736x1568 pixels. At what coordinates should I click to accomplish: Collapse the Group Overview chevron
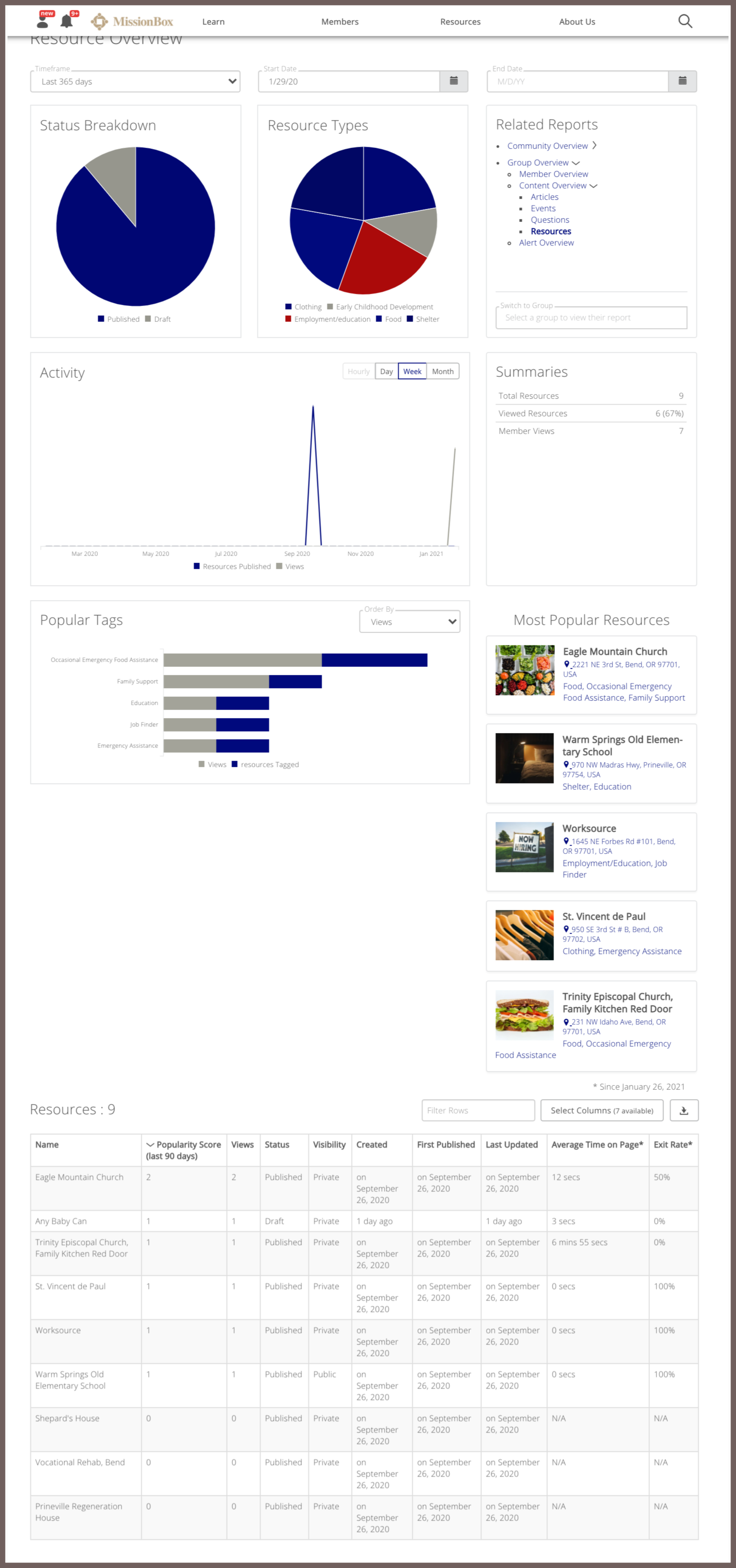click(x=576, y=163)
